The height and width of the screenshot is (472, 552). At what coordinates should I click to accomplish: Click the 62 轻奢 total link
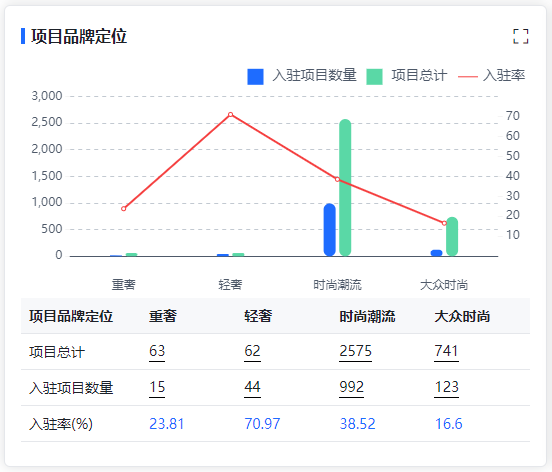point(252,351)
